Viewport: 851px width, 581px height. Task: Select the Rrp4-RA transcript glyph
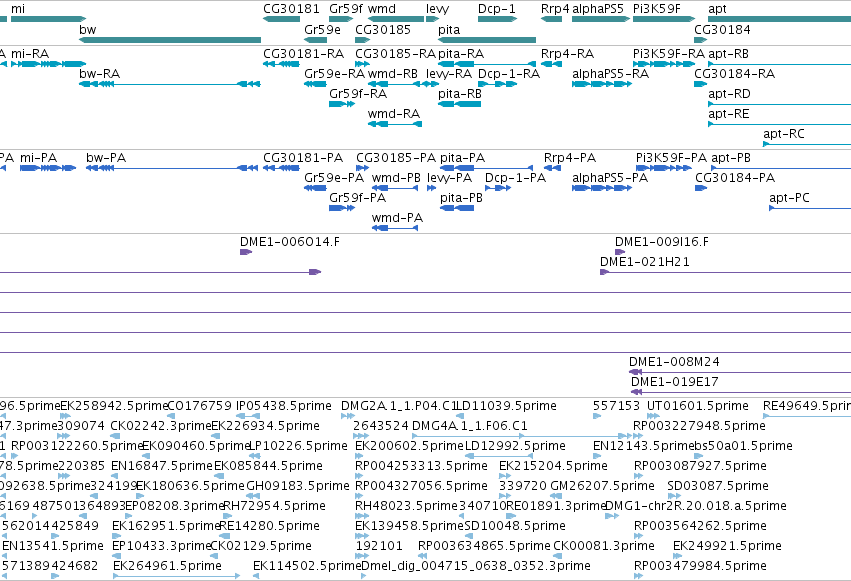[551, 64]
